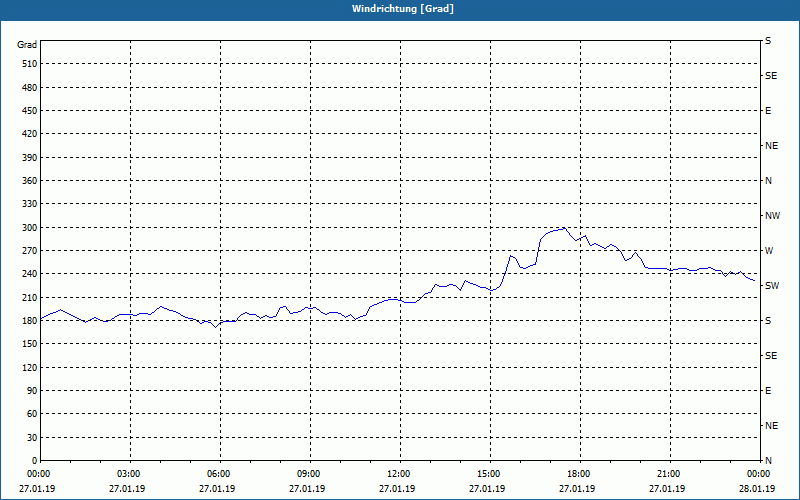Image resolution: width=800 pixels, height=500 pixels.
Task: Click the 27.01.19 date under 18:00
Action: click(577, 489)
